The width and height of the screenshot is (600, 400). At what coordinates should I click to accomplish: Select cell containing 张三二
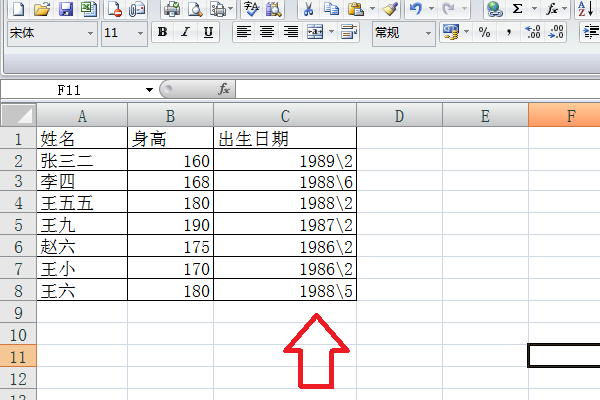pyautogui.click(x=82, y=160)
